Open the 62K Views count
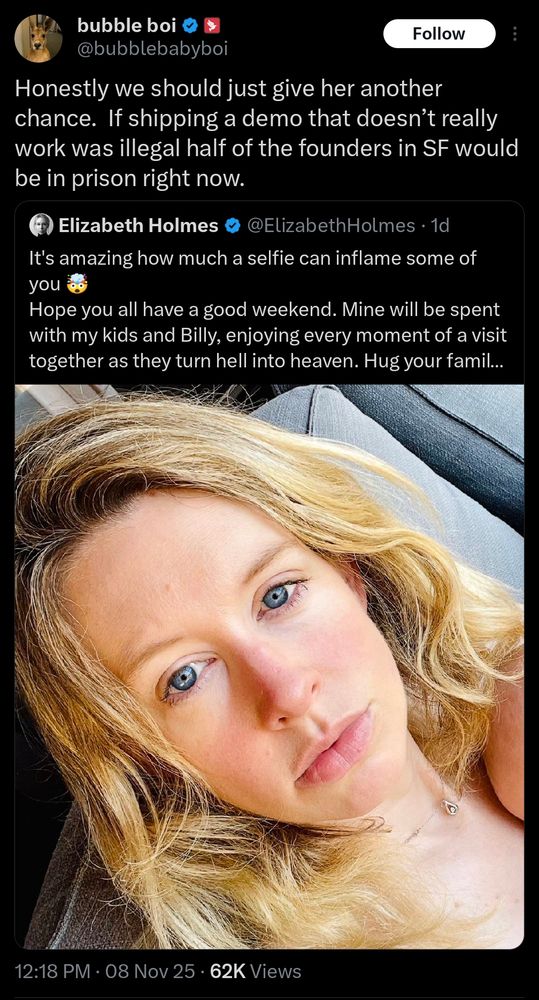 tap(255, 971)
